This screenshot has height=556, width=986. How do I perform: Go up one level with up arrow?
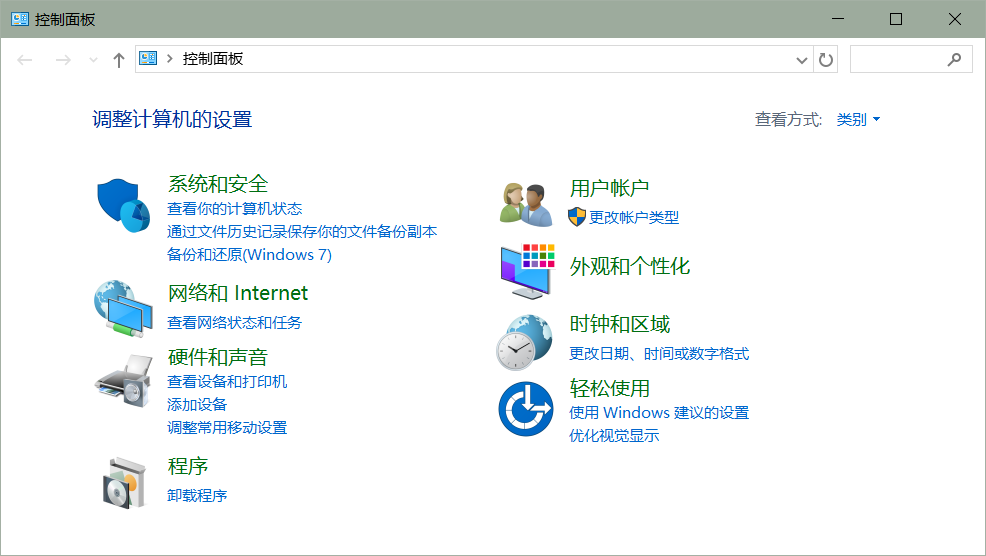point(118,60)
